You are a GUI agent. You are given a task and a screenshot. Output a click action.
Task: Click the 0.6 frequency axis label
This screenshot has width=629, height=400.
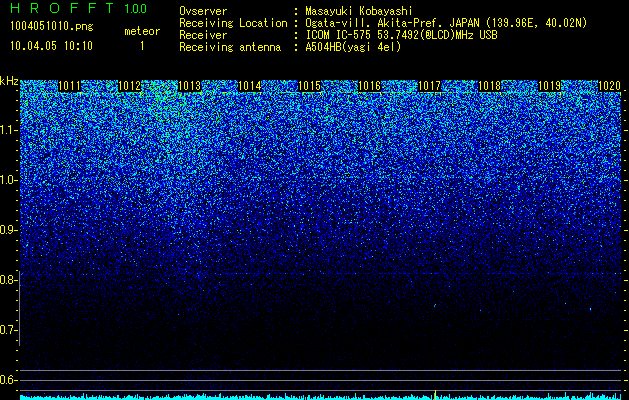click(8, 380)
